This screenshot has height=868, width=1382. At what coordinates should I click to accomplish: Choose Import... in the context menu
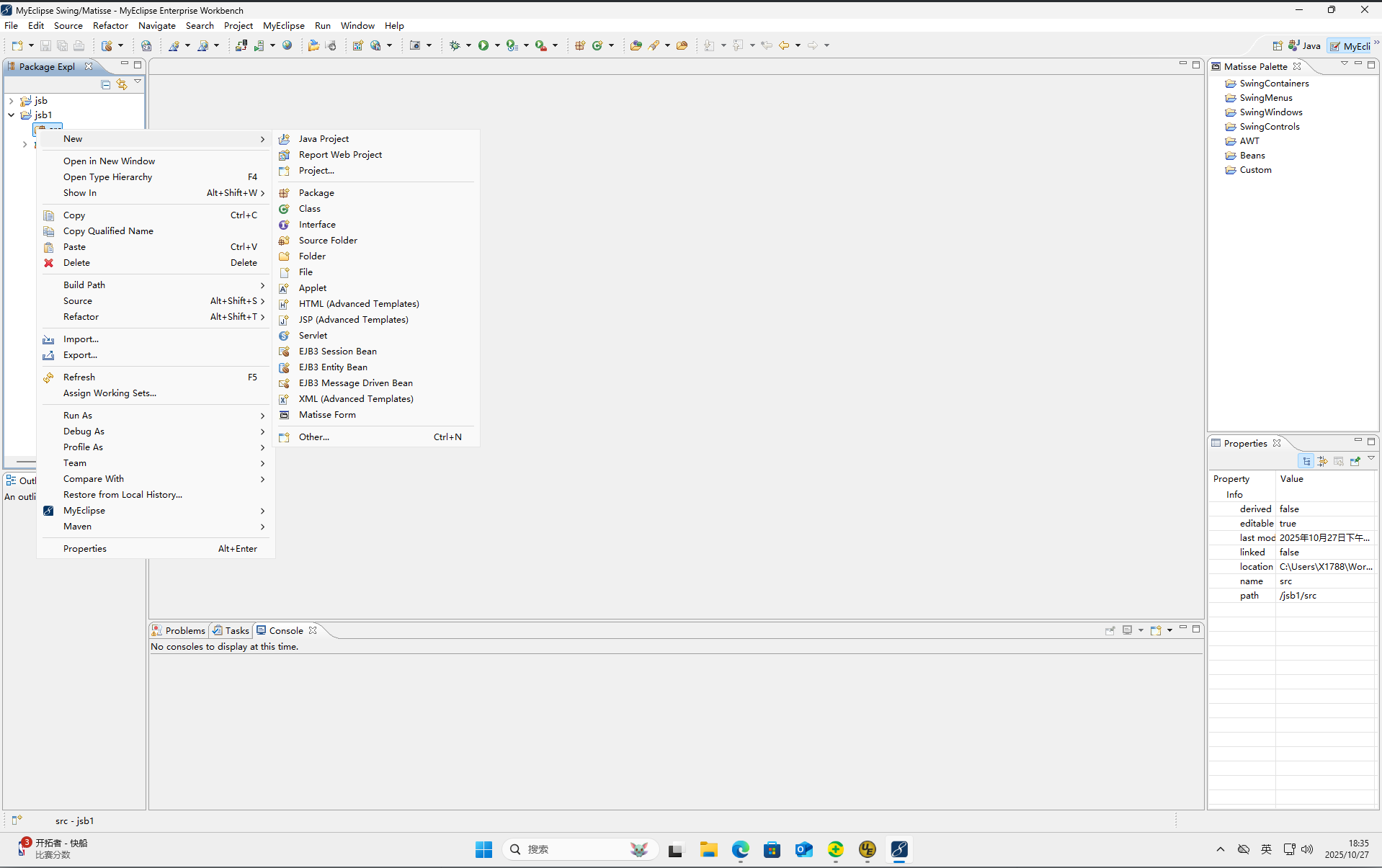(x=156, y=339)
